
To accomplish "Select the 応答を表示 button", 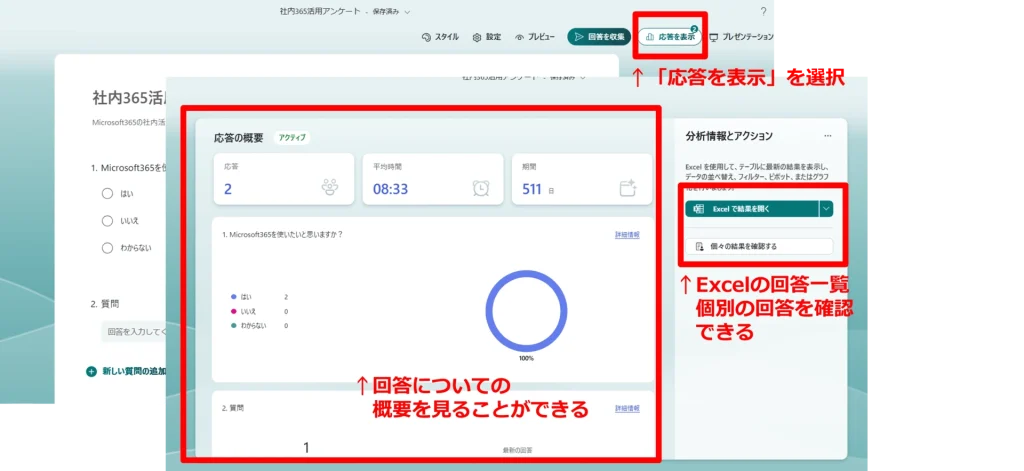I will [x=669, y=37].
